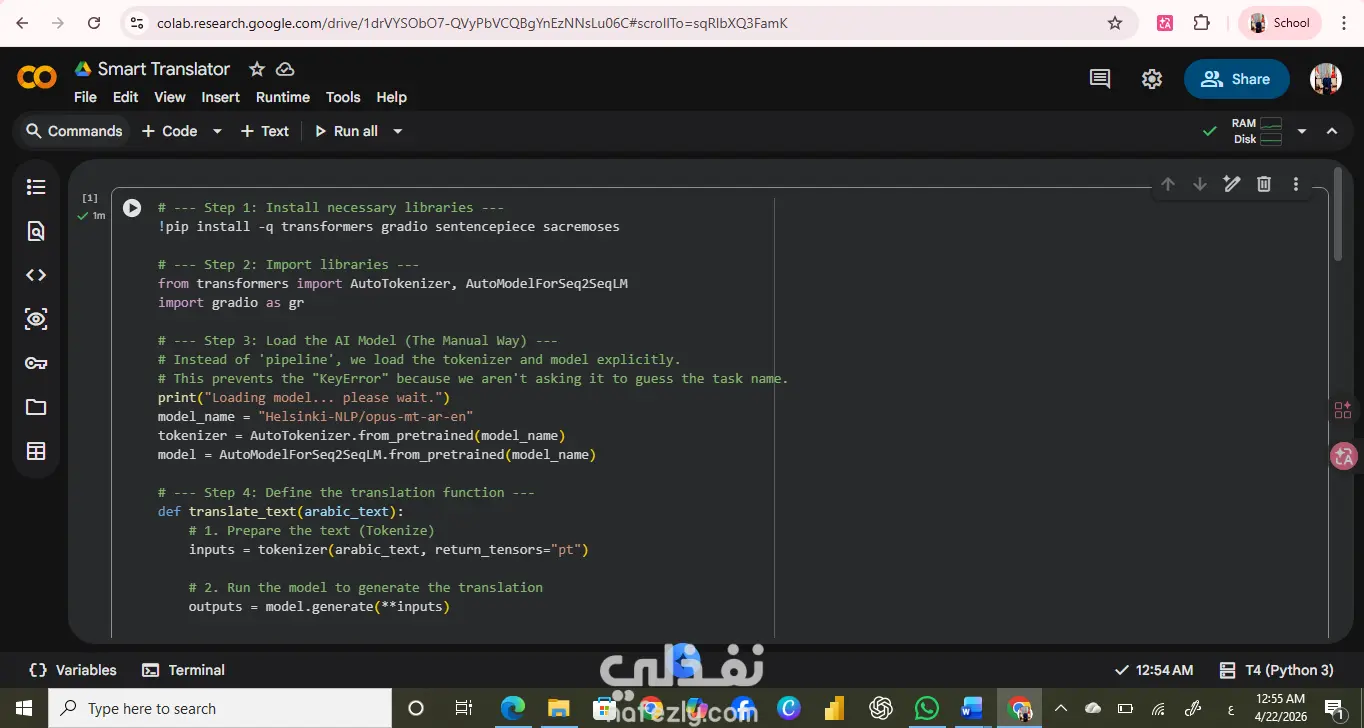The width and height of the screenshot is (1364, 728).
Task: Expand the Code cell dropdown arrow
Action: coord(217,131)
